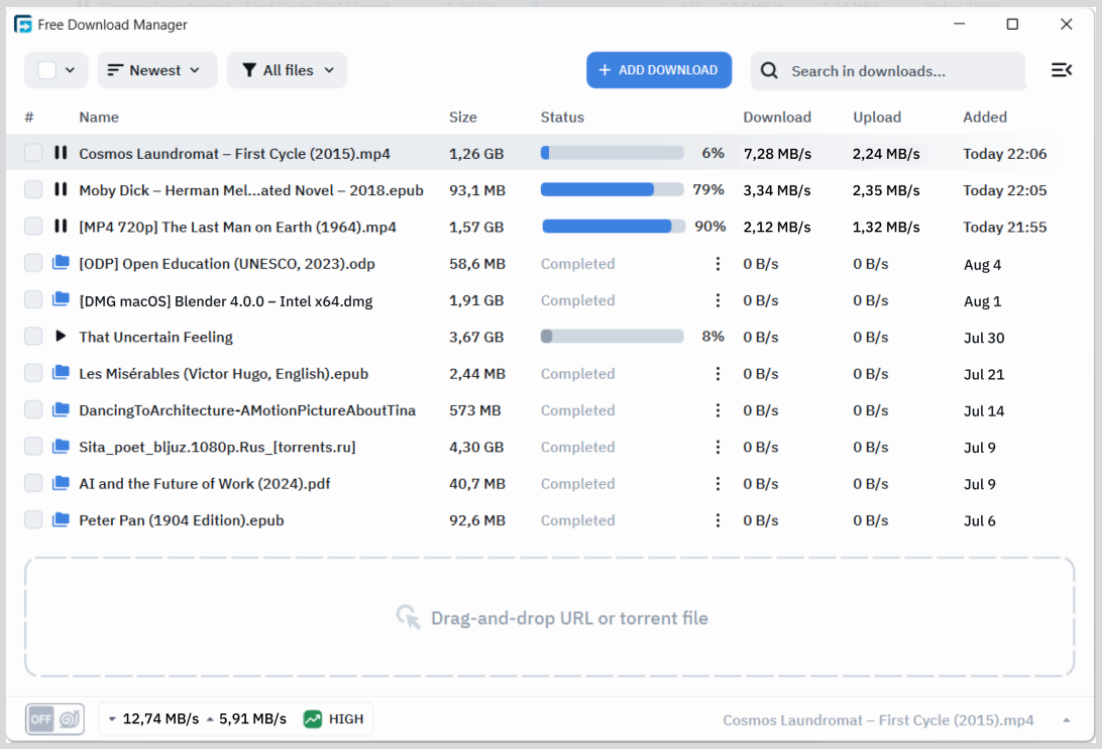Sort by the Name column header

click(98, 117)
